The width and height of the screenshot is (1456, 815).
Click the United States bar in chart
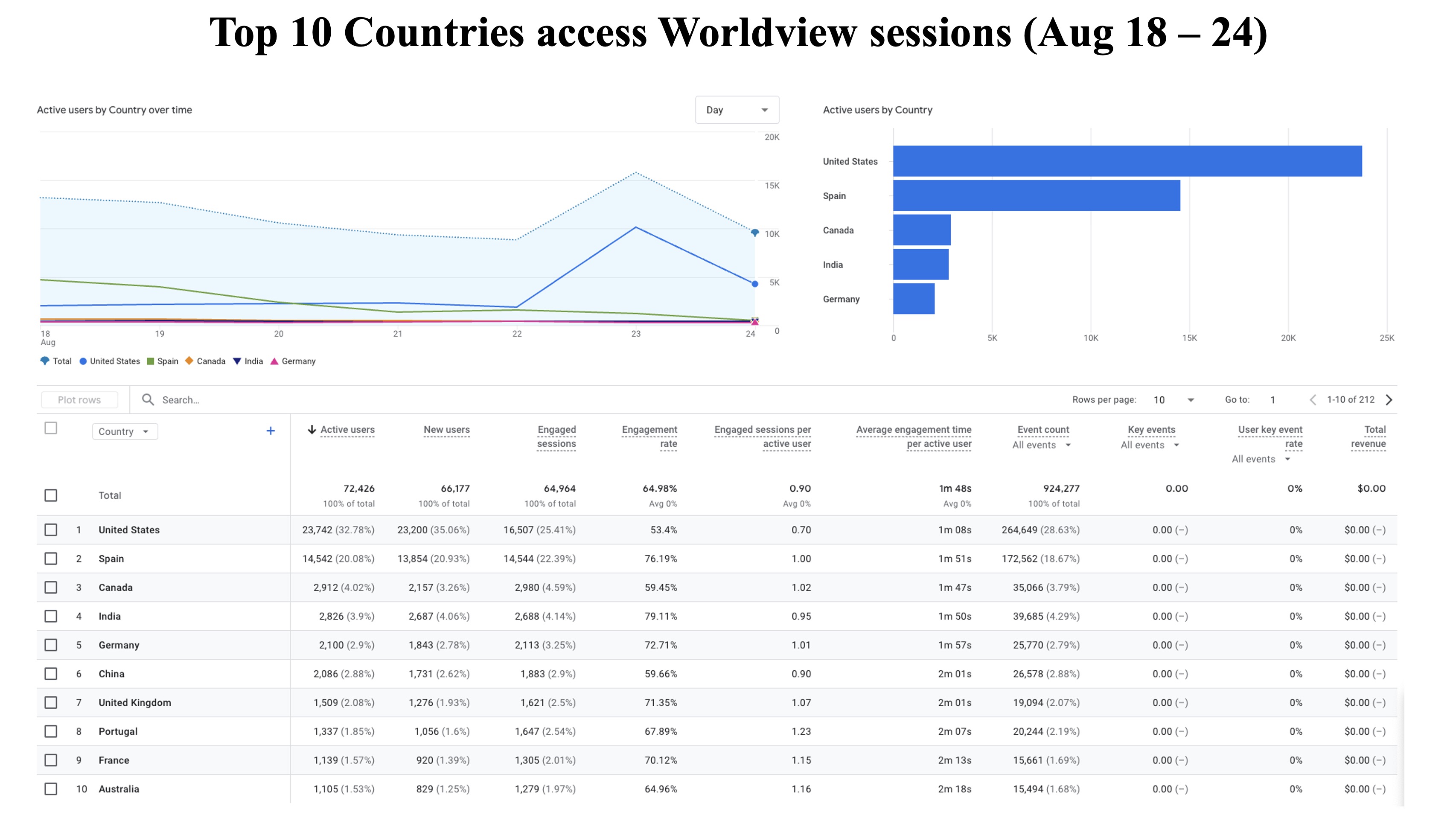1127,161
